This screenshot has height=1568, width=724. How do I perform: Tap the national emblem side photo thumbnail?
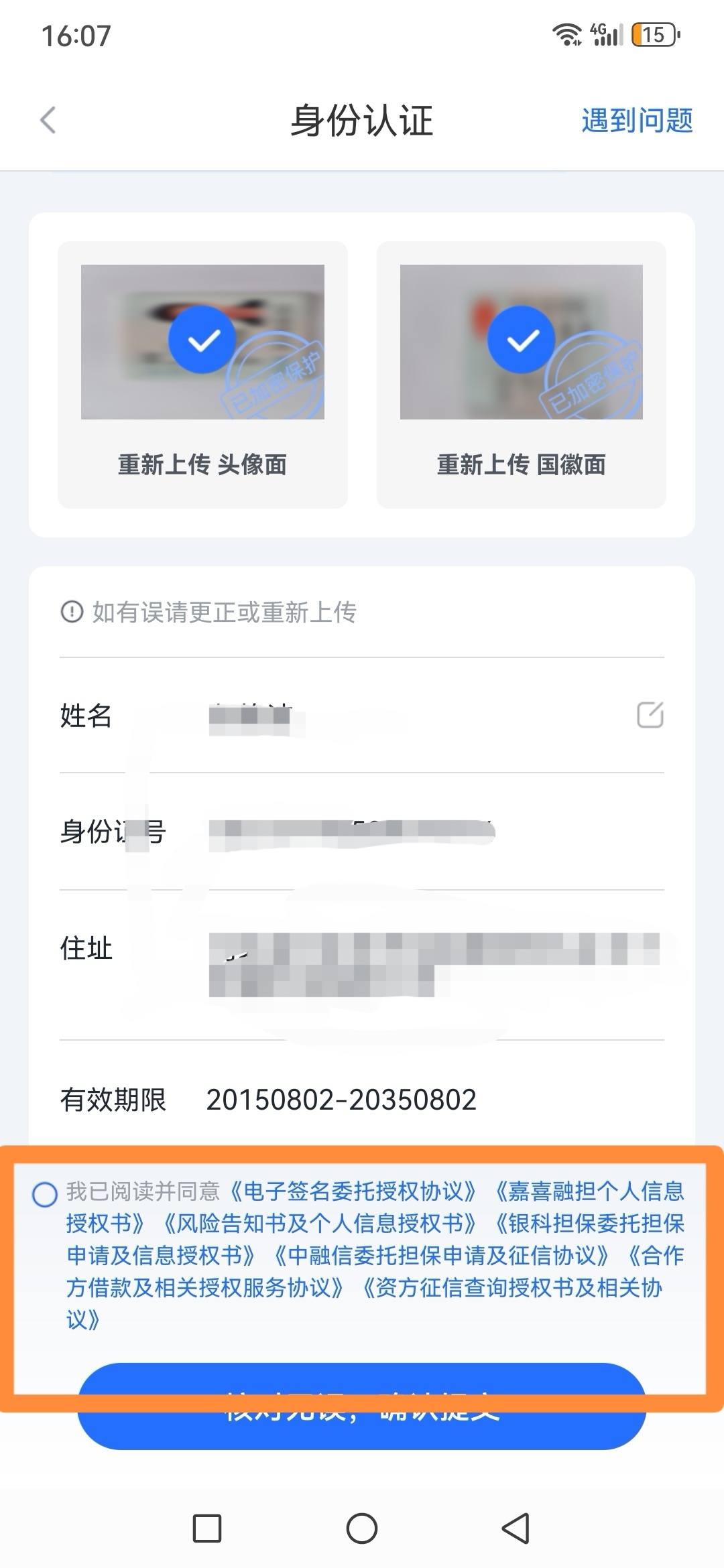(522, 342)
